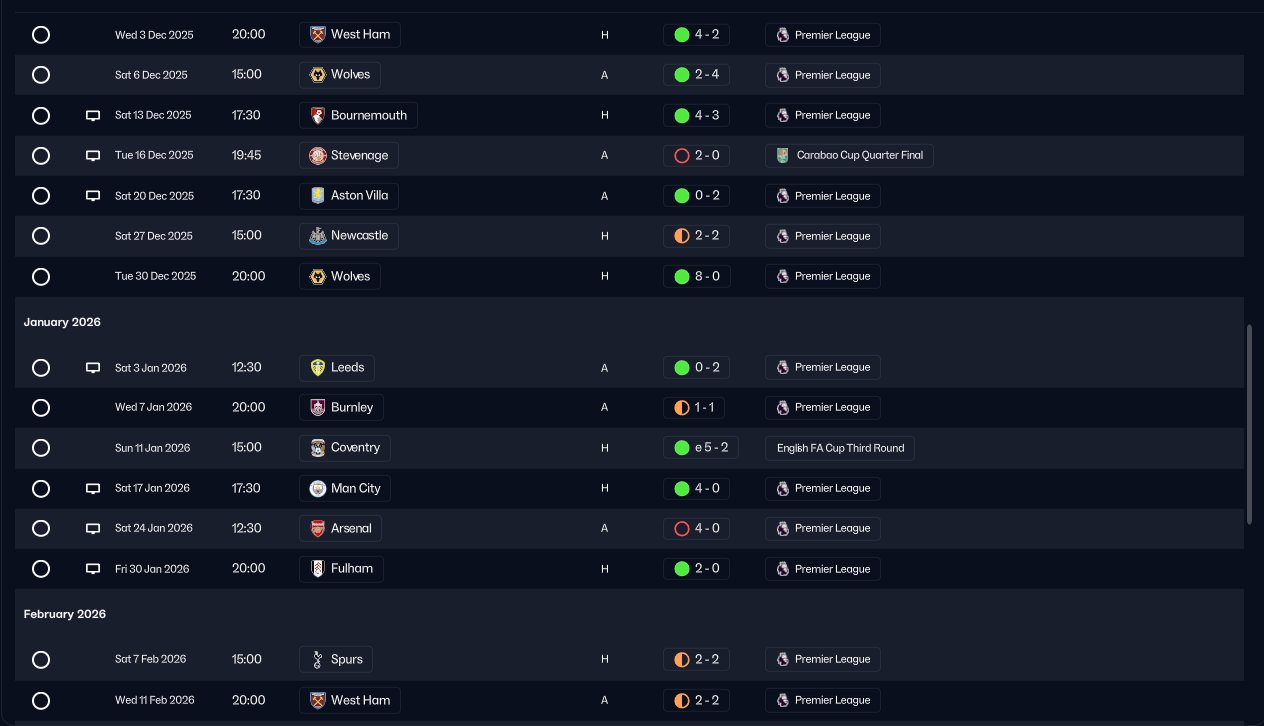
Task: Select the radio circle for Aston Villa fixture
Action: click(x=41, y=196)
